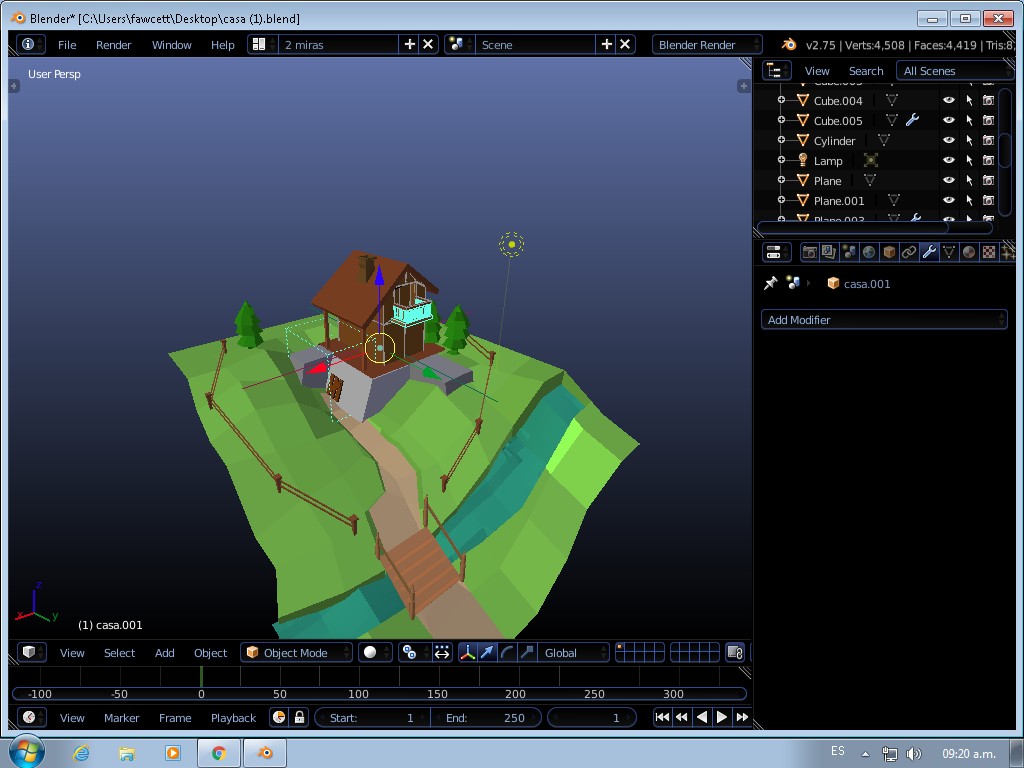Open the Global transform orientation dropdown

(570, 651)
